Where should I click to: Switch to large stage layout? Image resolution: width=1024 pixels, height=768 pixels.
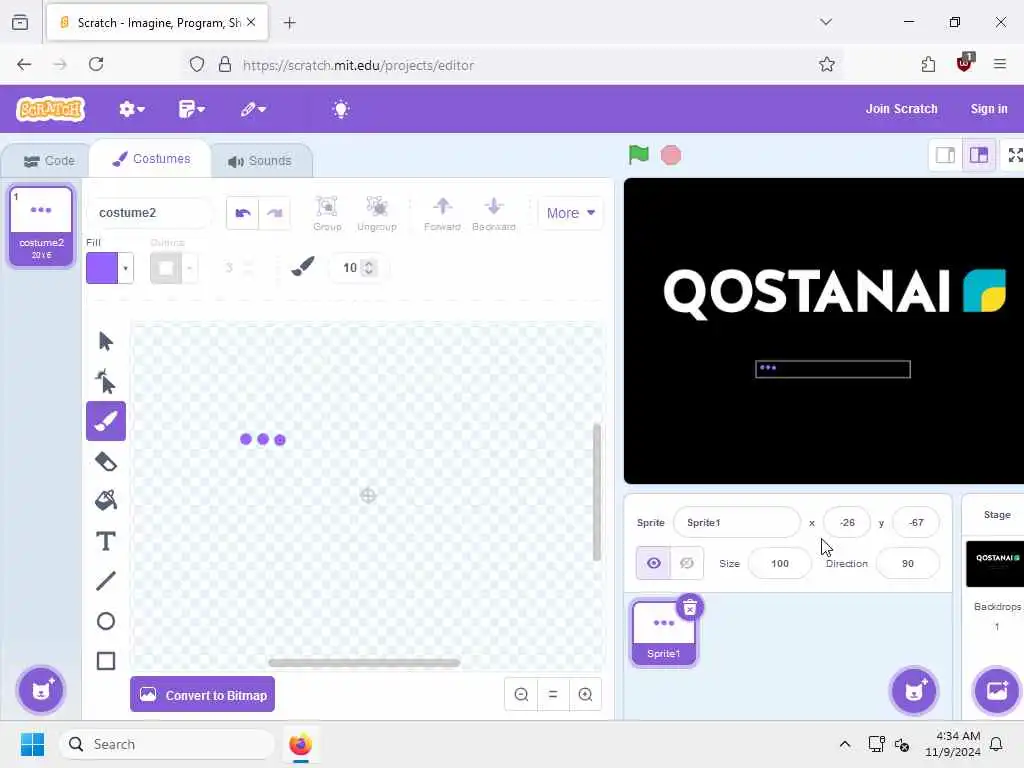pyautogui.click(x=978, y=155)
